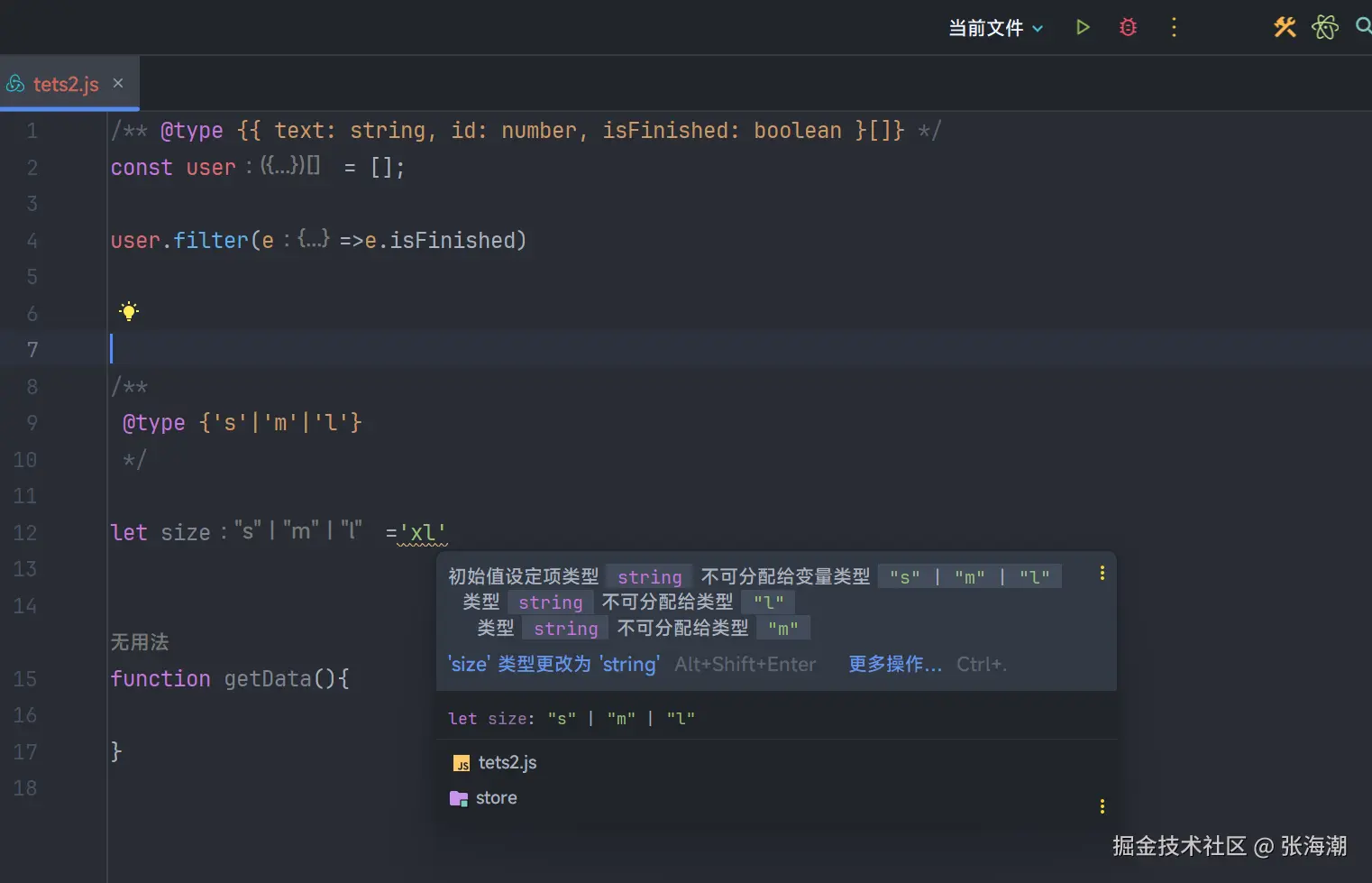The height and width of the screenshot is (883, 1372).
Task: Expand the 当前文件 run configuration dropdown
Action: pyautogui.click(x=996, y=28)
